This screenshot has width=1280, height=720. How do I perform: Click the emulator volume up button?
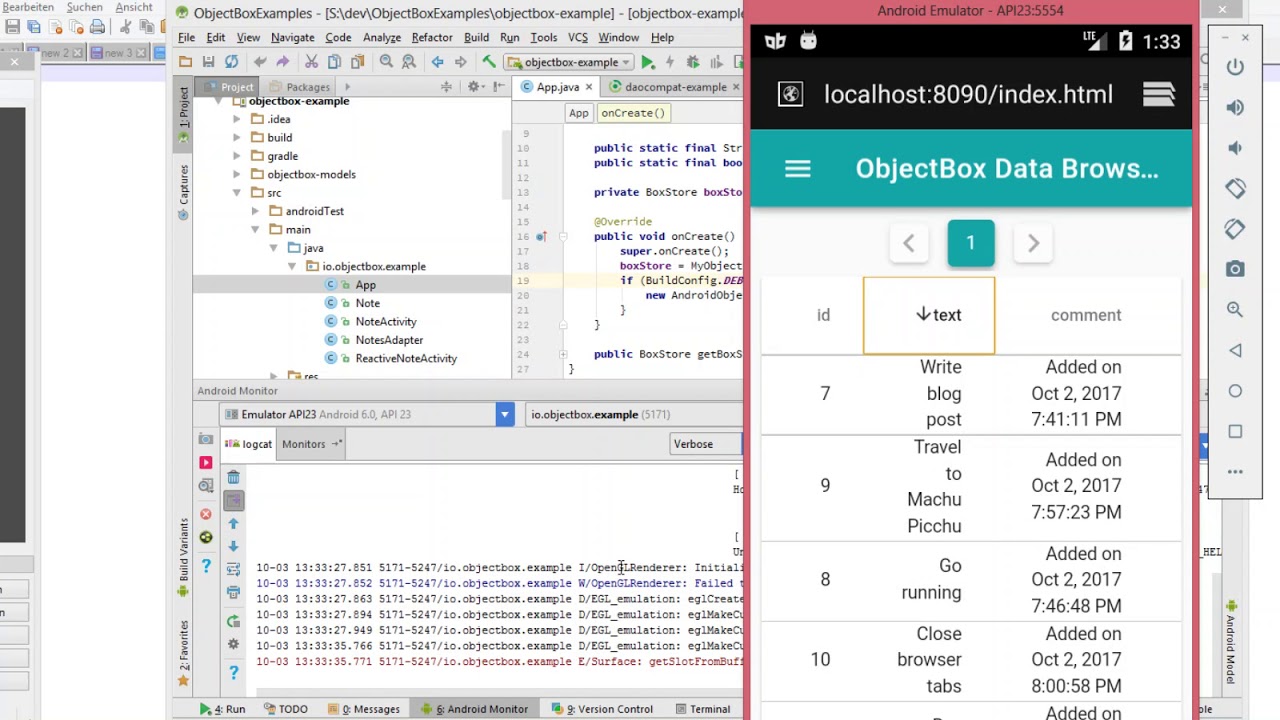pyautogui.click(x=1235, y=107)
